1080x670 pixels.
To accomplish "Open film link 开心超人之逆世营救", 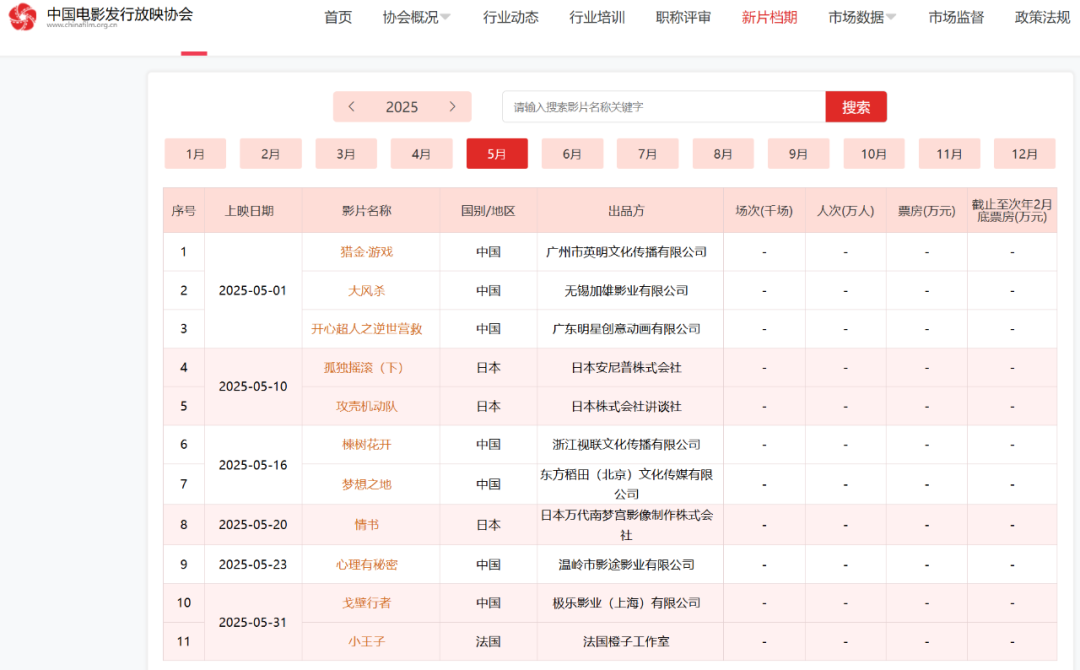I will (366, 329).
